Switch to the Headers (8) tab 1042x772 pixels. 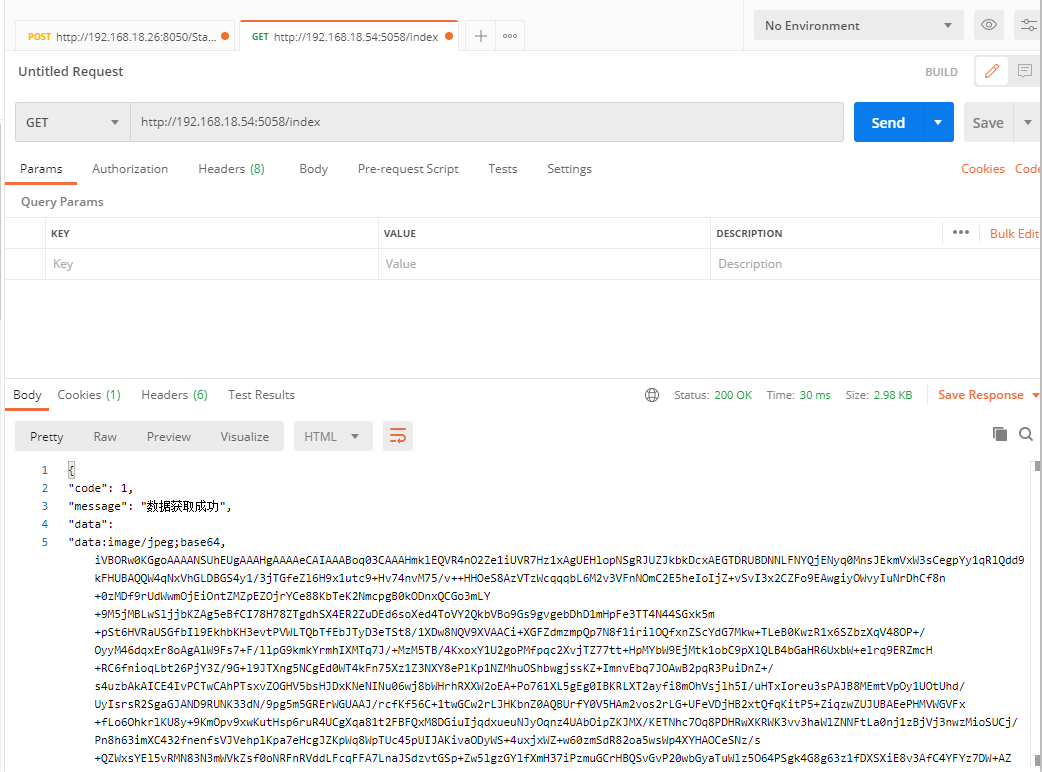coord(231,169)
